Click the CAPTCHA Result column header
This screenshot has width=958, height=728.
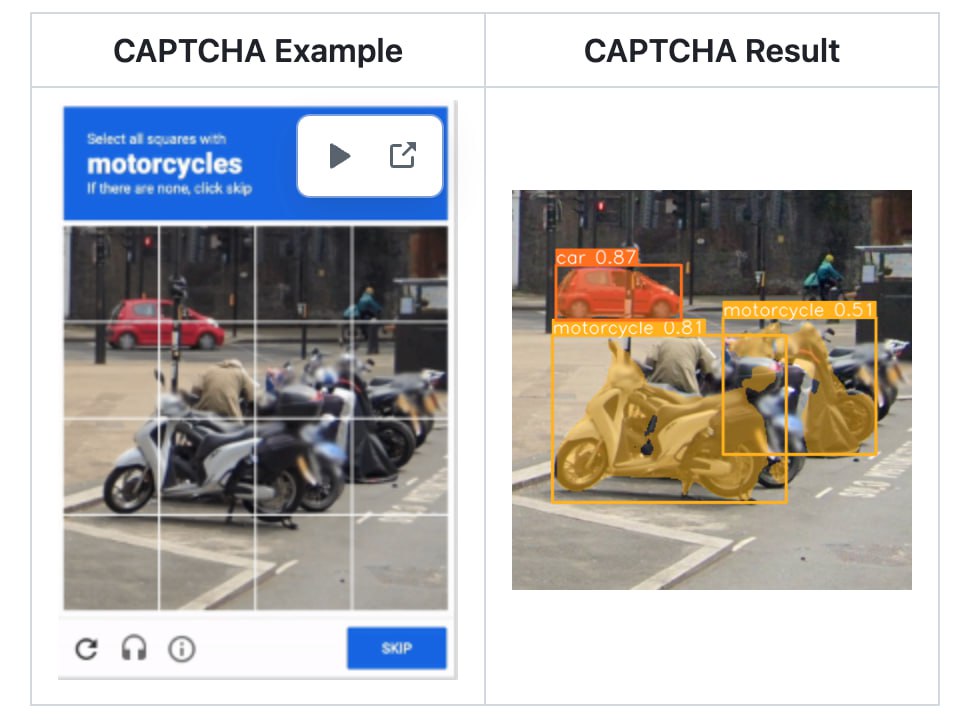[x=713, y=50]
